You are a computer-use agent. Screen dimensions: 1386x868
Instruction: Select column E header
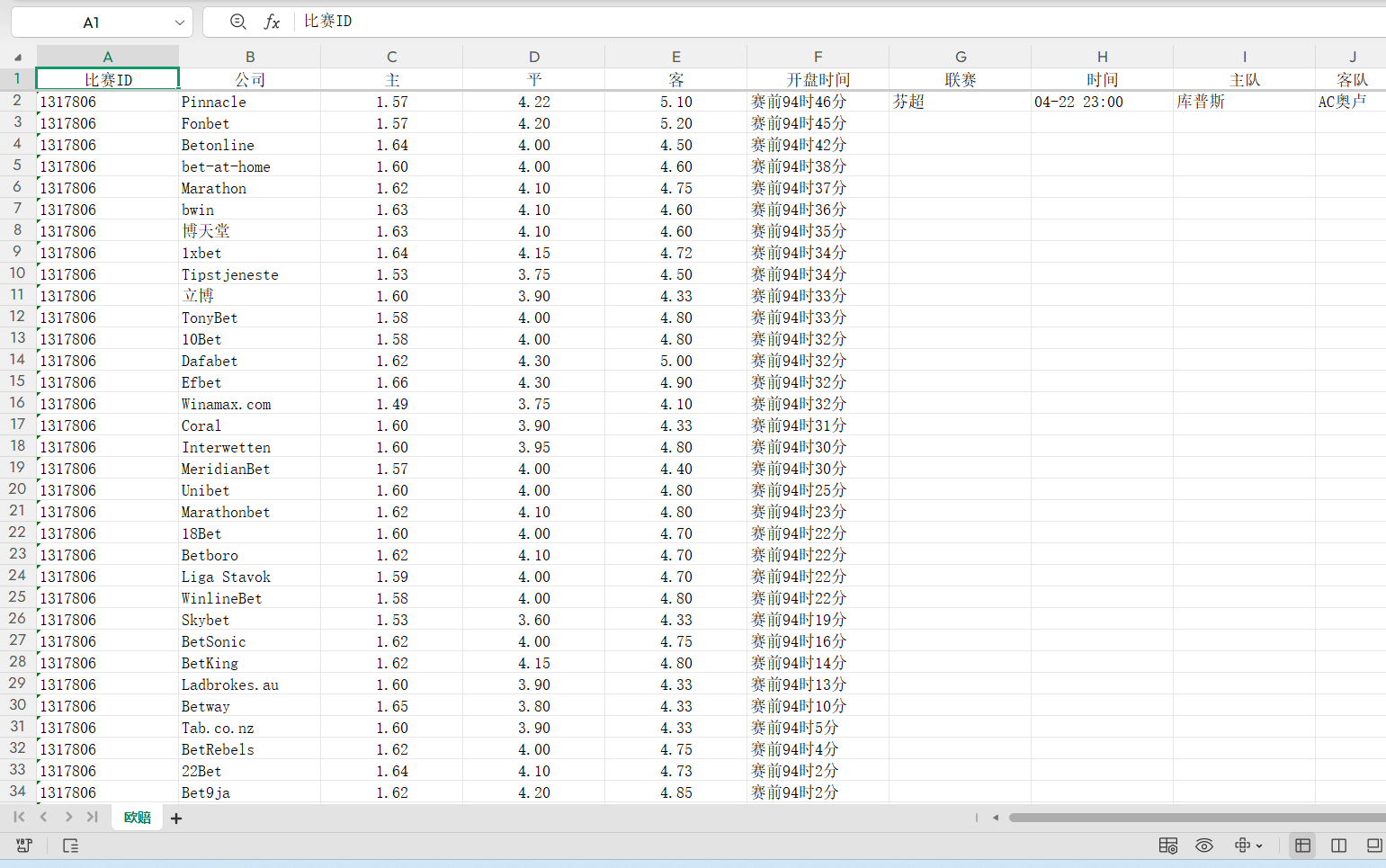click(x=676, y=57)
